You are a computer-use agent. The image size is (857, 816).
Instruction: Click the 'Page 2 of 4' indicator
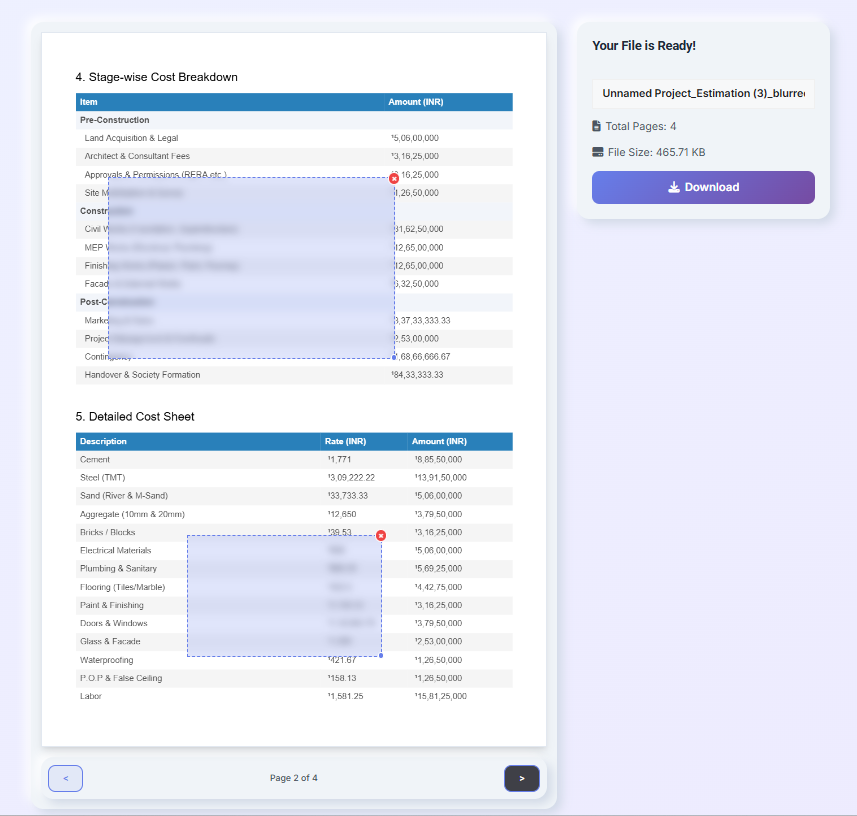pyautogui.click(x=294, y=778)
